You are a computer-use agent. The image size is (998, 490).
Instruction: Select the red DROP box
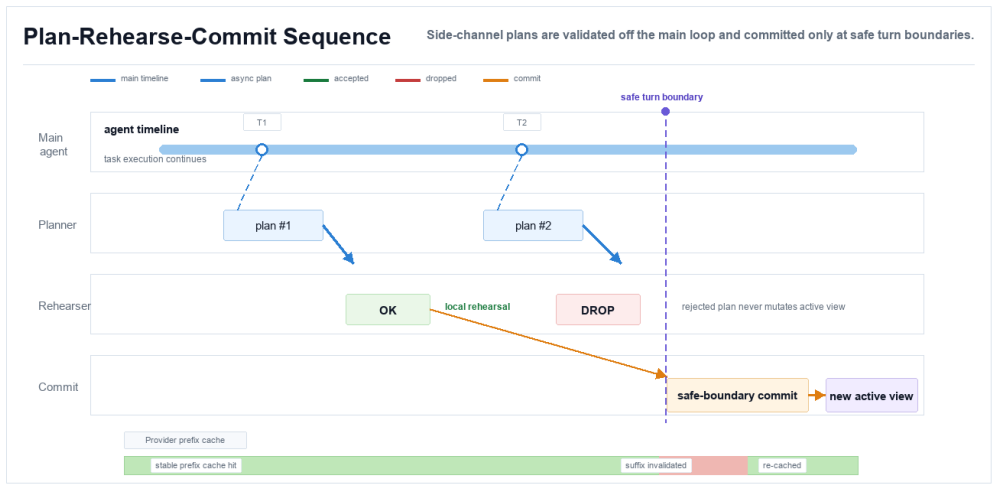tap(598, 309)
